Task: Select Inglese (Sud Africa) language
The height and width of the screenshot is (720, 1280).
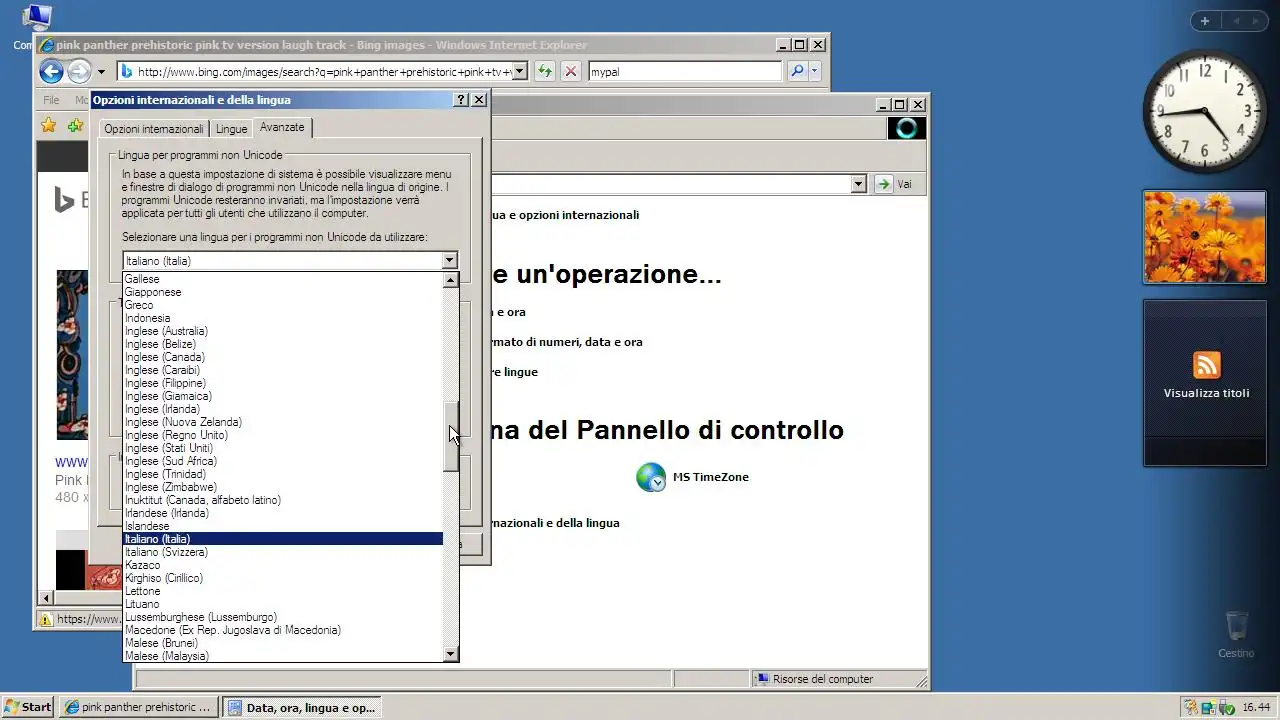Action: pyautogui.click(x=283, y=461)
